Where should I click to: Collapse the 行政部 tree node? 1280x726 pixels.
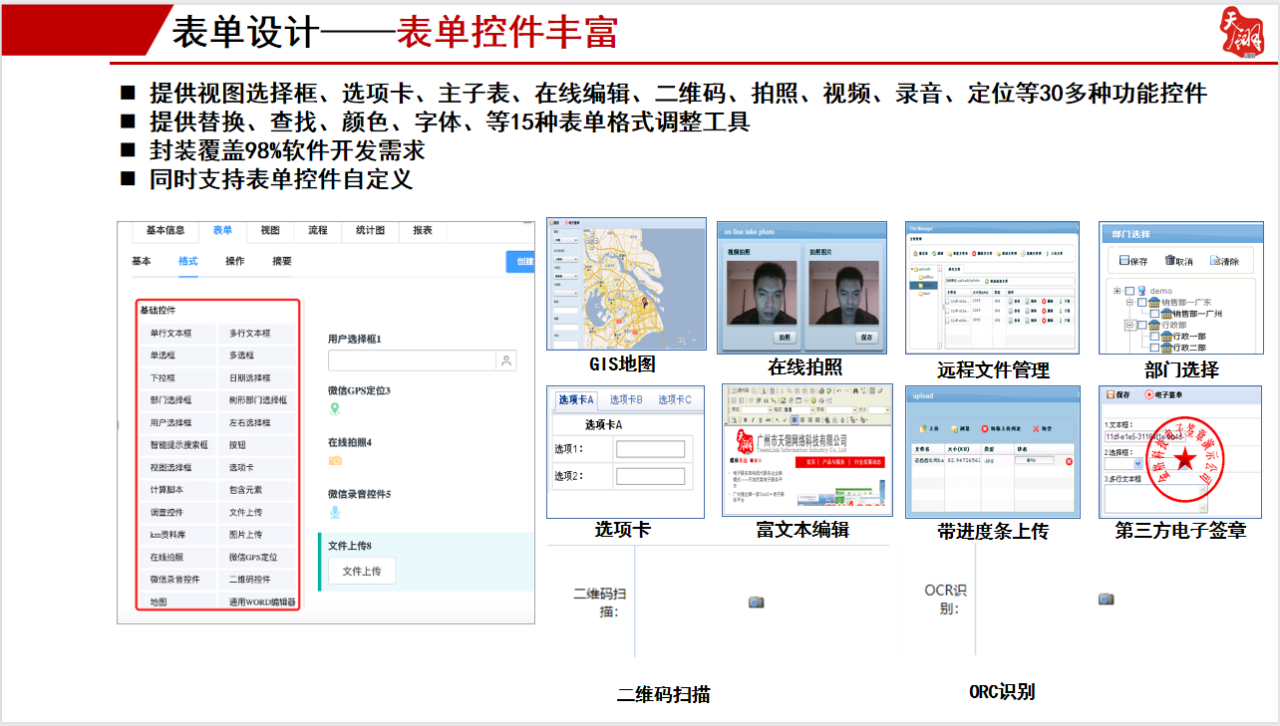[1129, 323]
